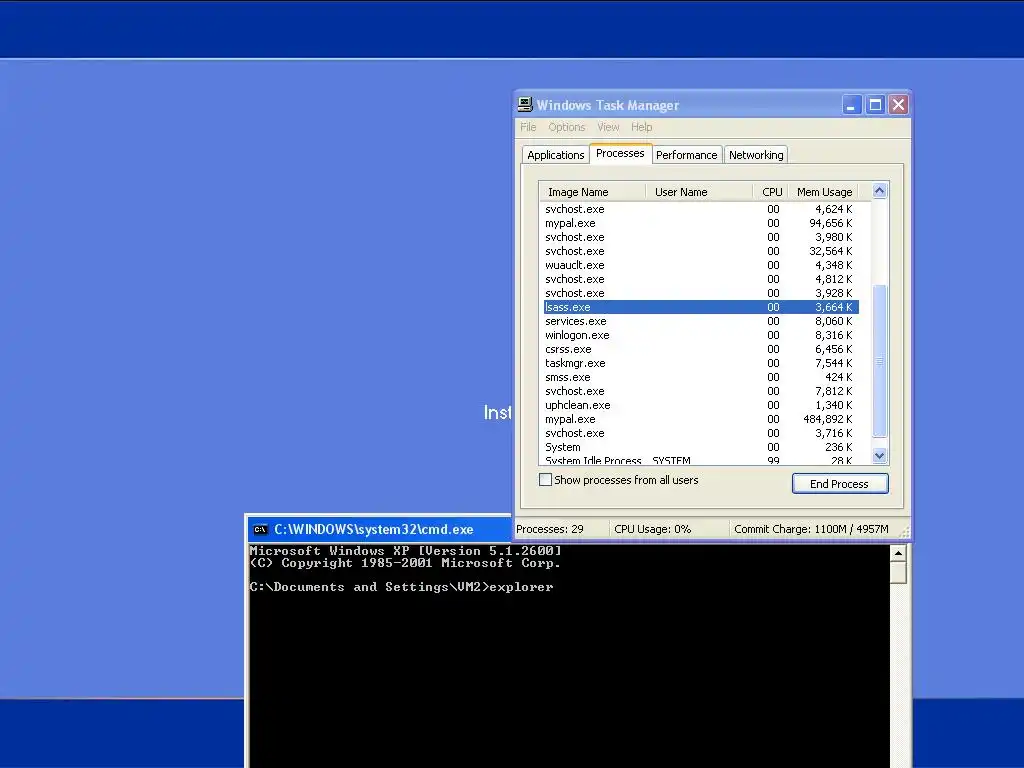The height and width of the screenshot is (768, 1024).
Task: Select the csrss.exe process
Action: (701, 349)
